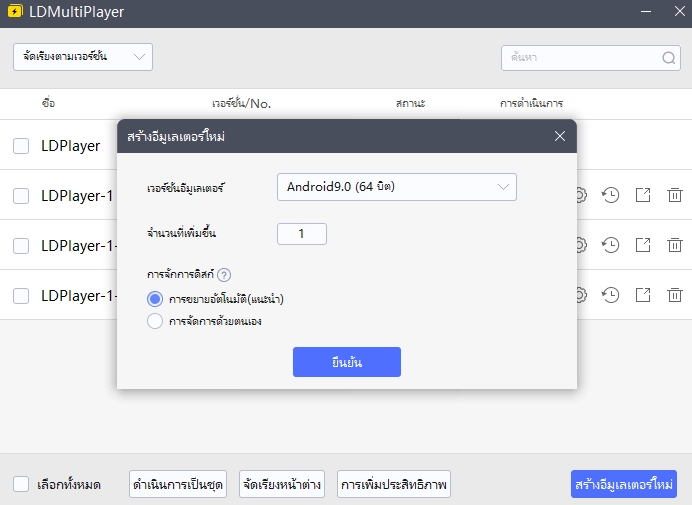Close the สร้างอีมูเลเตอร์ใหม่ dialog

tap(559, 136)
